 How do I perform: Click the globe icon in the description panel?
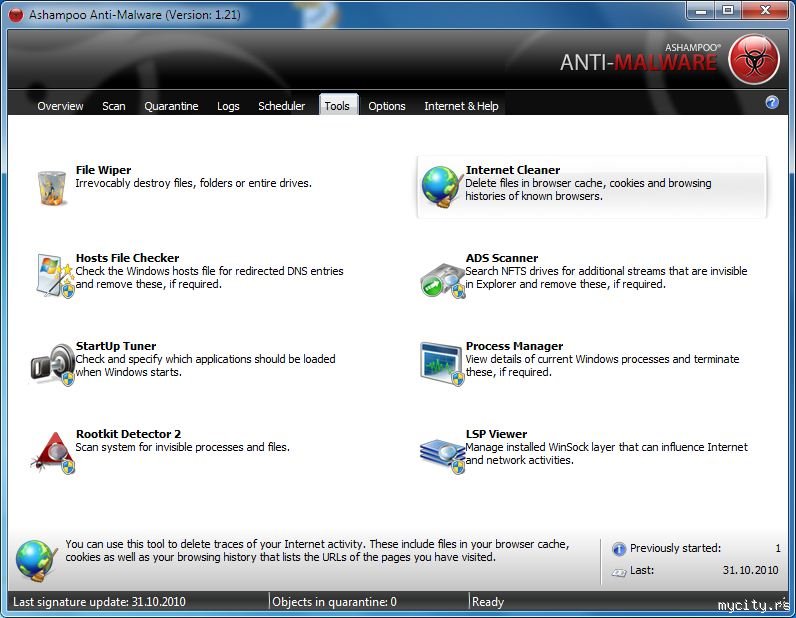coord(36,560)
